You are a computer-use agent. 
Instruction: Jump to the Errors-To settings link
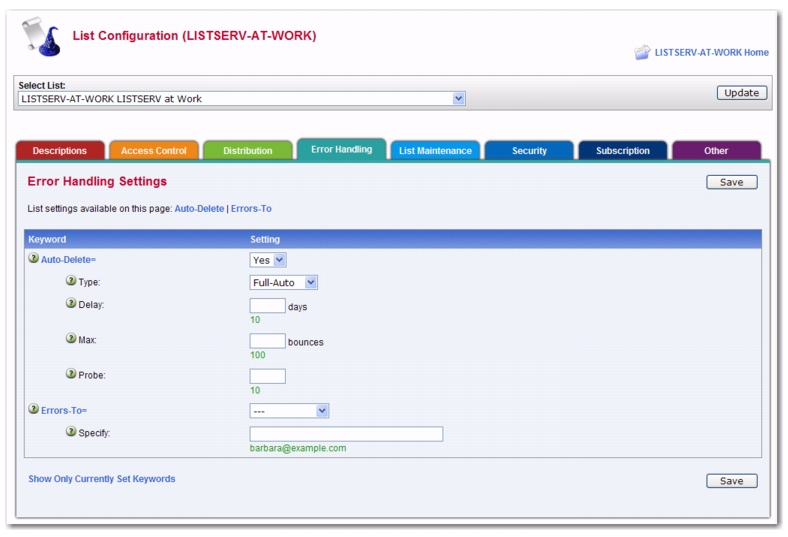(x=251, y=208)
